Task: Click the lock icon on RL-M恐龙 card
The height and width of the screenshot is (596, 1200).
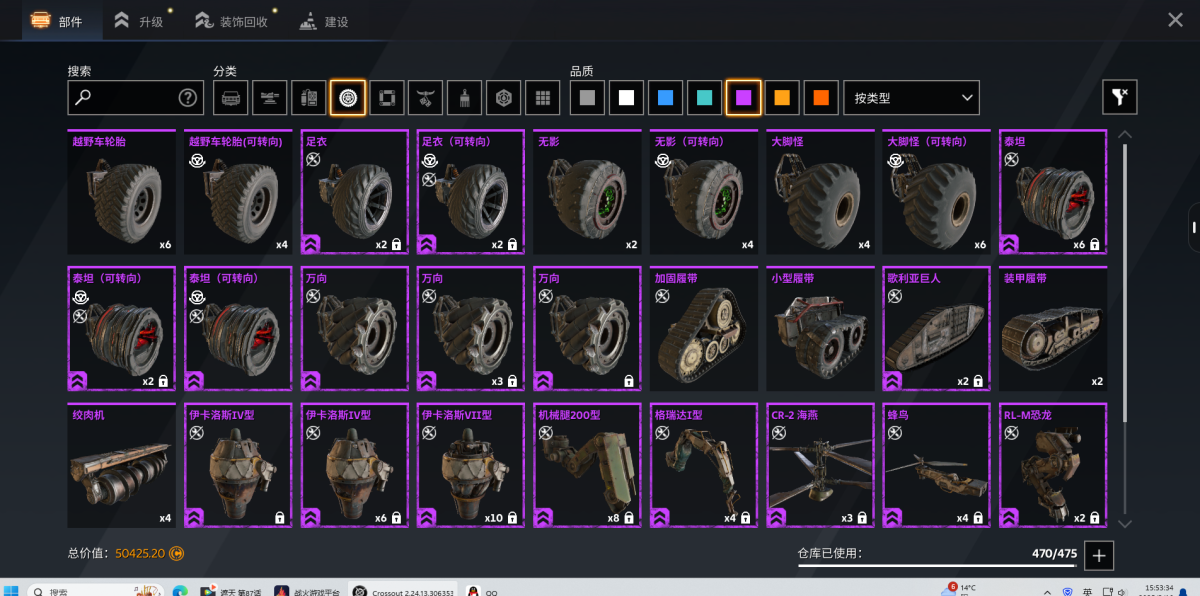Action: coord(1095,518)
